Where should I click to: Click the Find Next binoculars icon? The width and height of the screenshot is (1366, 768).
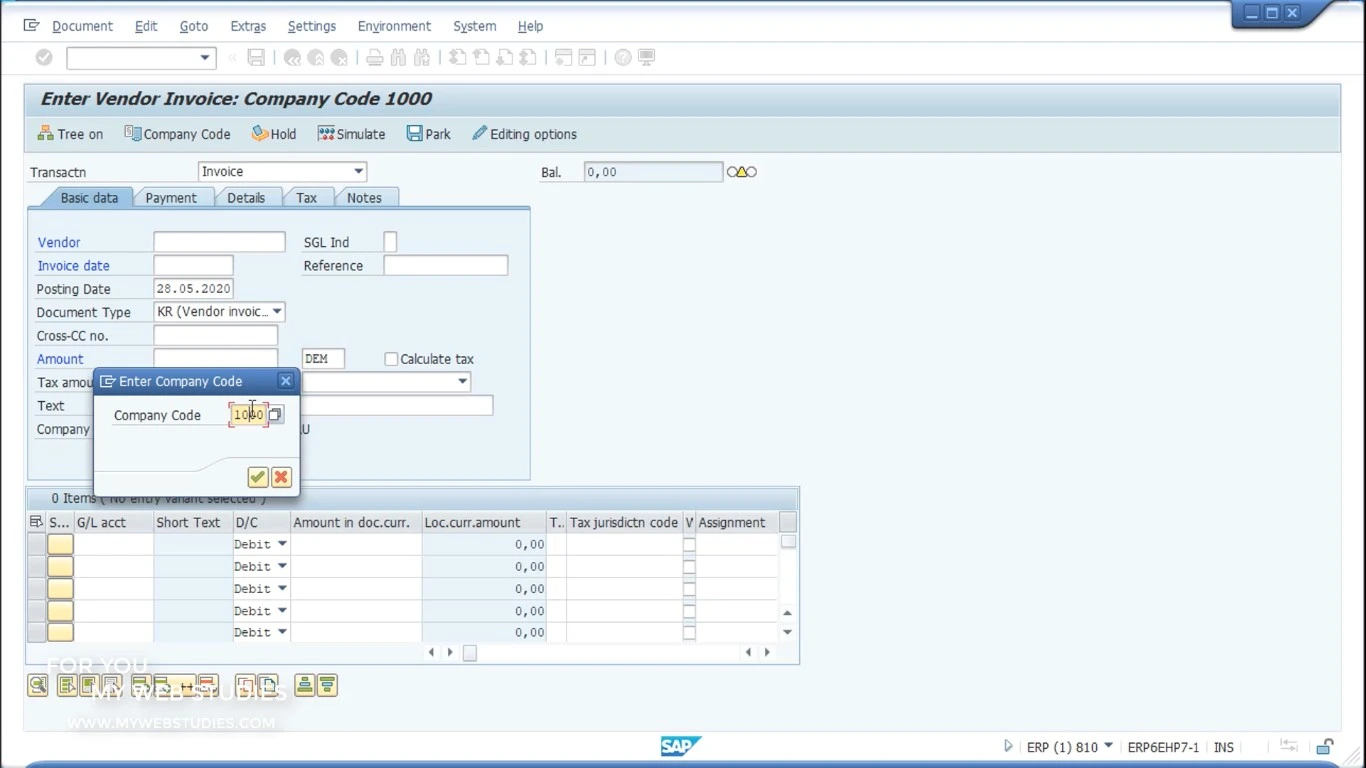[x=421, y=58]
